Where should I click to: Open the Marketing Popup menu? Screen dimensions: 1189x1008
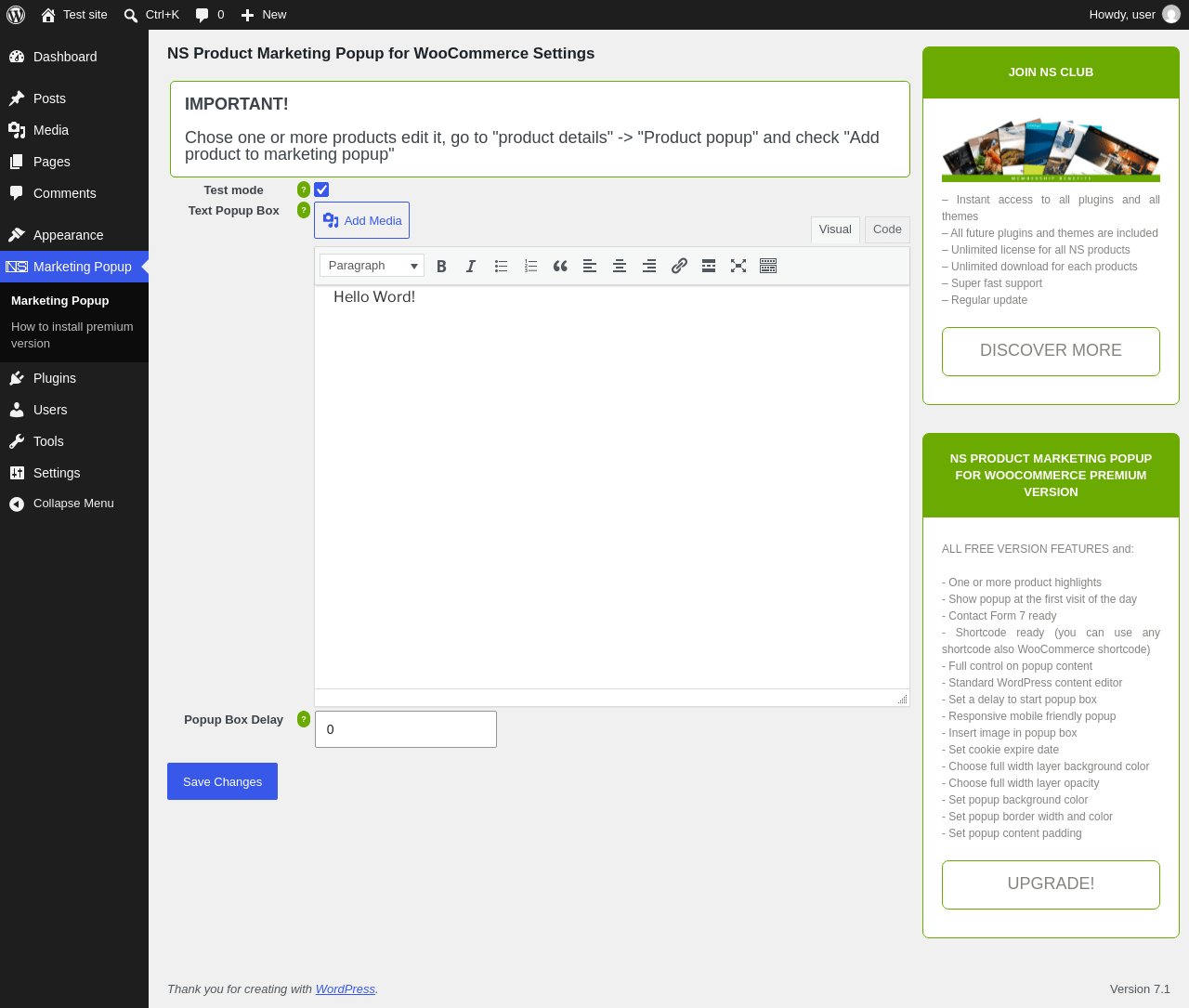pyautogui.click(x=74, y=267)
